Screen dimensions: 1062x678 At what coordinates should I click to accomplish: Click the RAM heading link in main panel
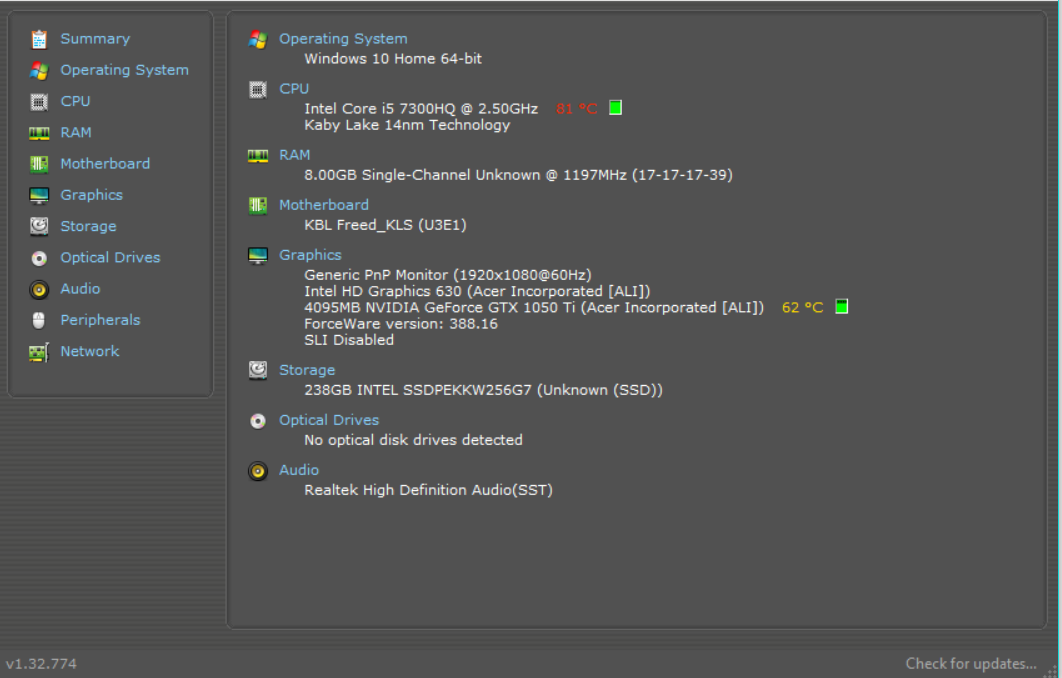point(295,155)
